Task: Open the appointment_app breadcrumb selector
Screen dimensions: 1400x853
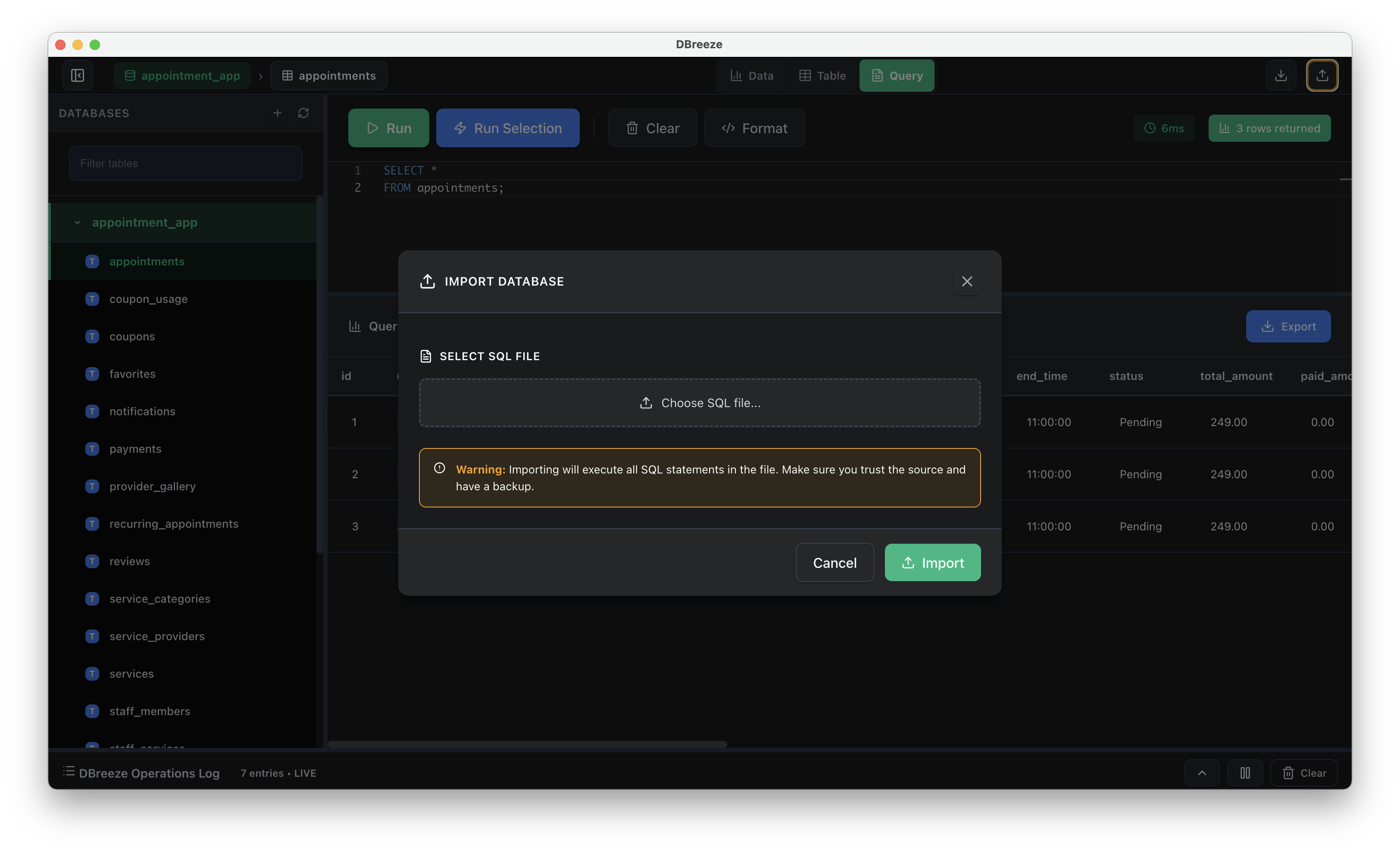Action: click(182, 75)
